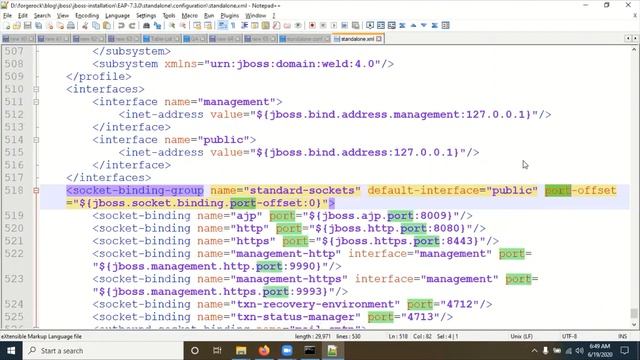Click line number 507 in the margin
640x360 pixels.
[14, 51]
